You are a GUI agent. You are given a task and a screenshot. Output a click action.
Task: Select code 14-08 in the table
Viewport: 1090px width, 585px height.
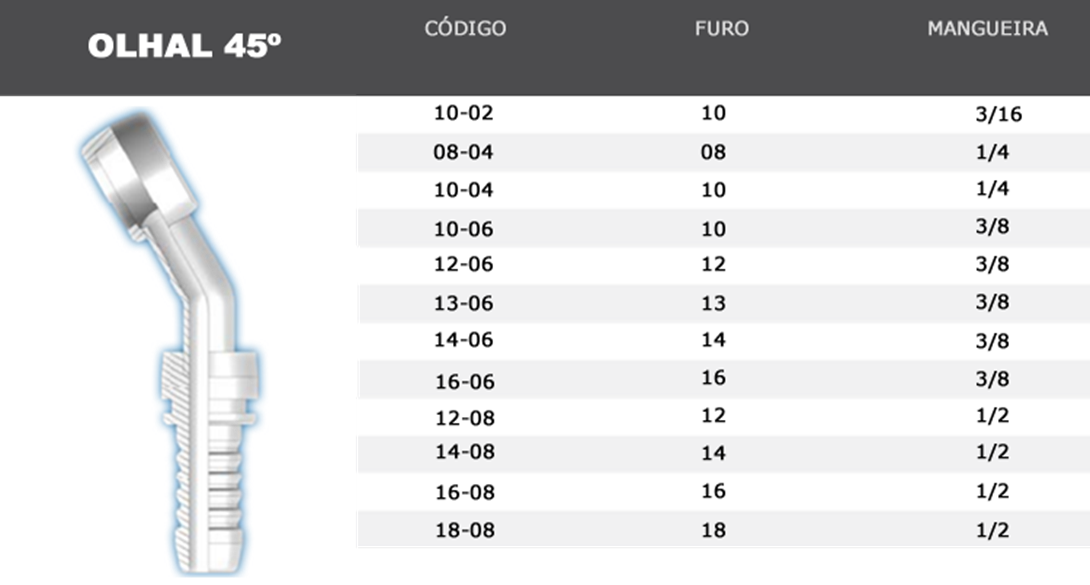pyautogui.click(x=464, y=452)
